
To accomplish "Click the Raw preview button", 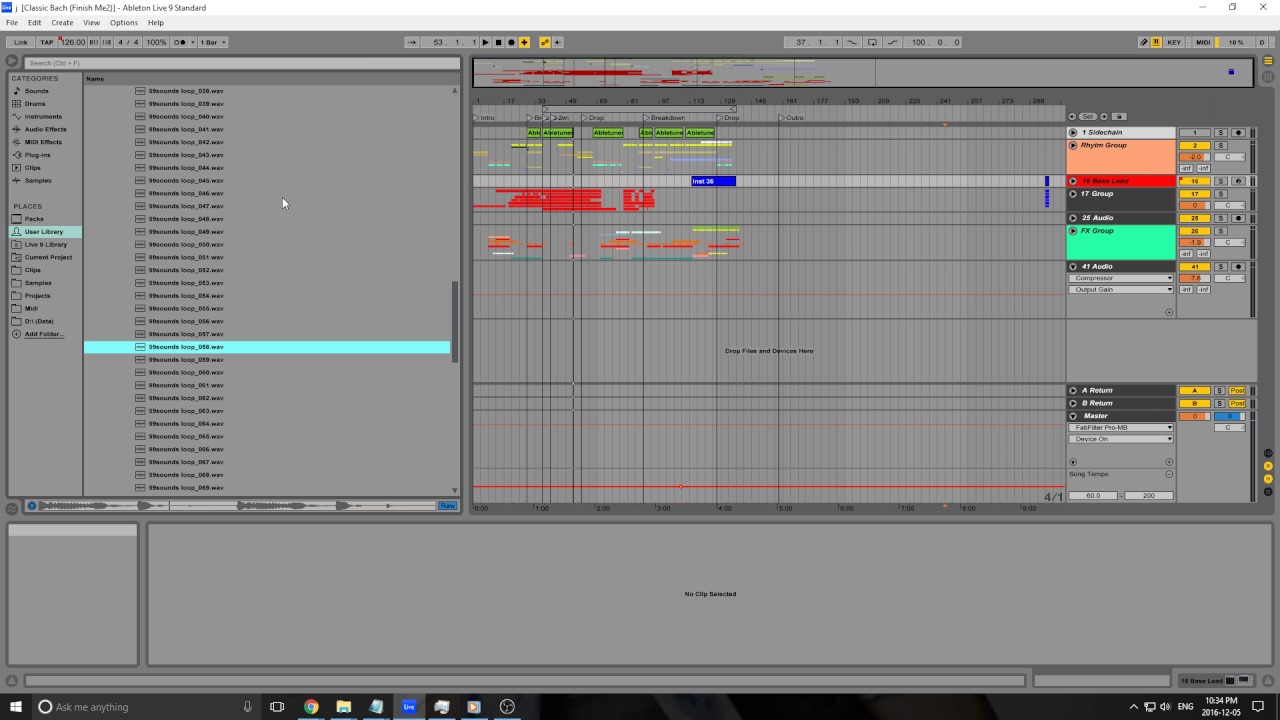I will click(x=447, y=506).
